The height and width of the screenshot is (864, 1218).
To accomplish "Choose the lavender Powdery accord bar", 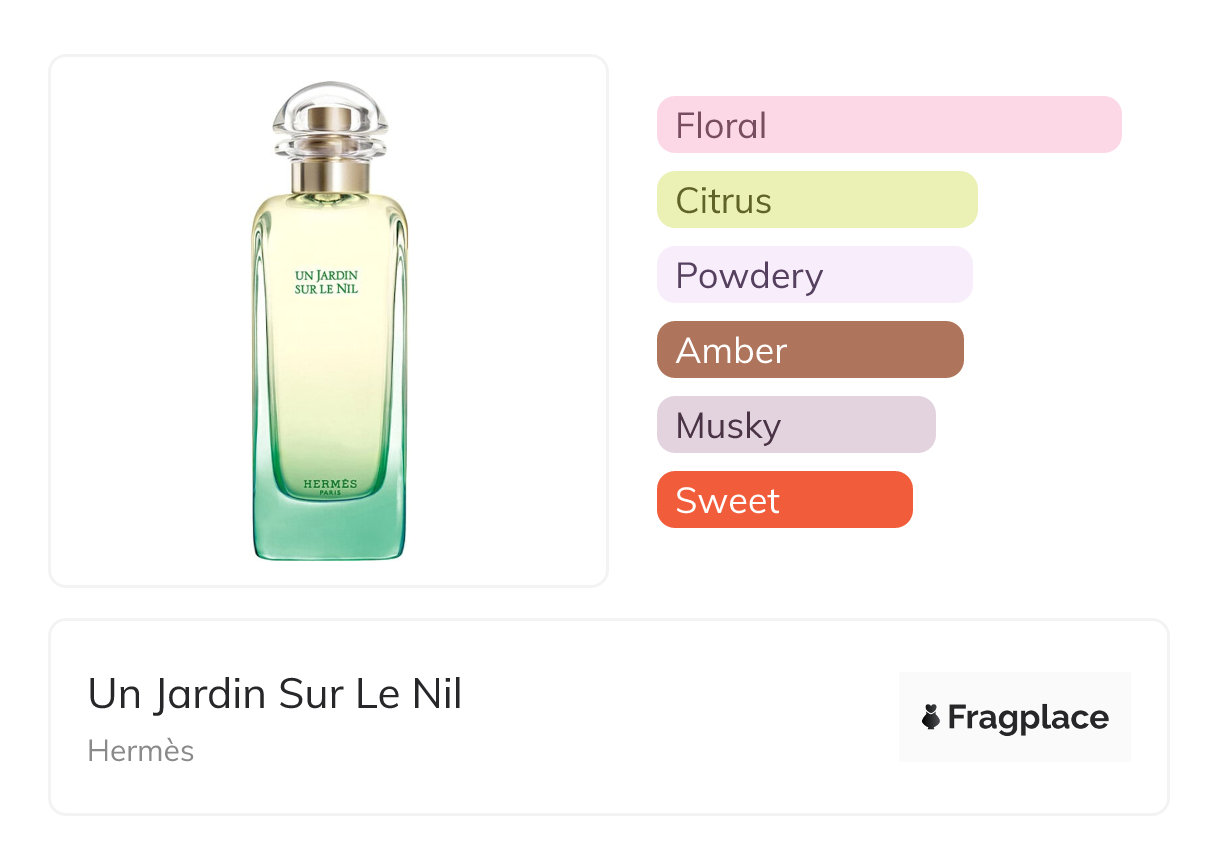I will click(x=815, y=275).
